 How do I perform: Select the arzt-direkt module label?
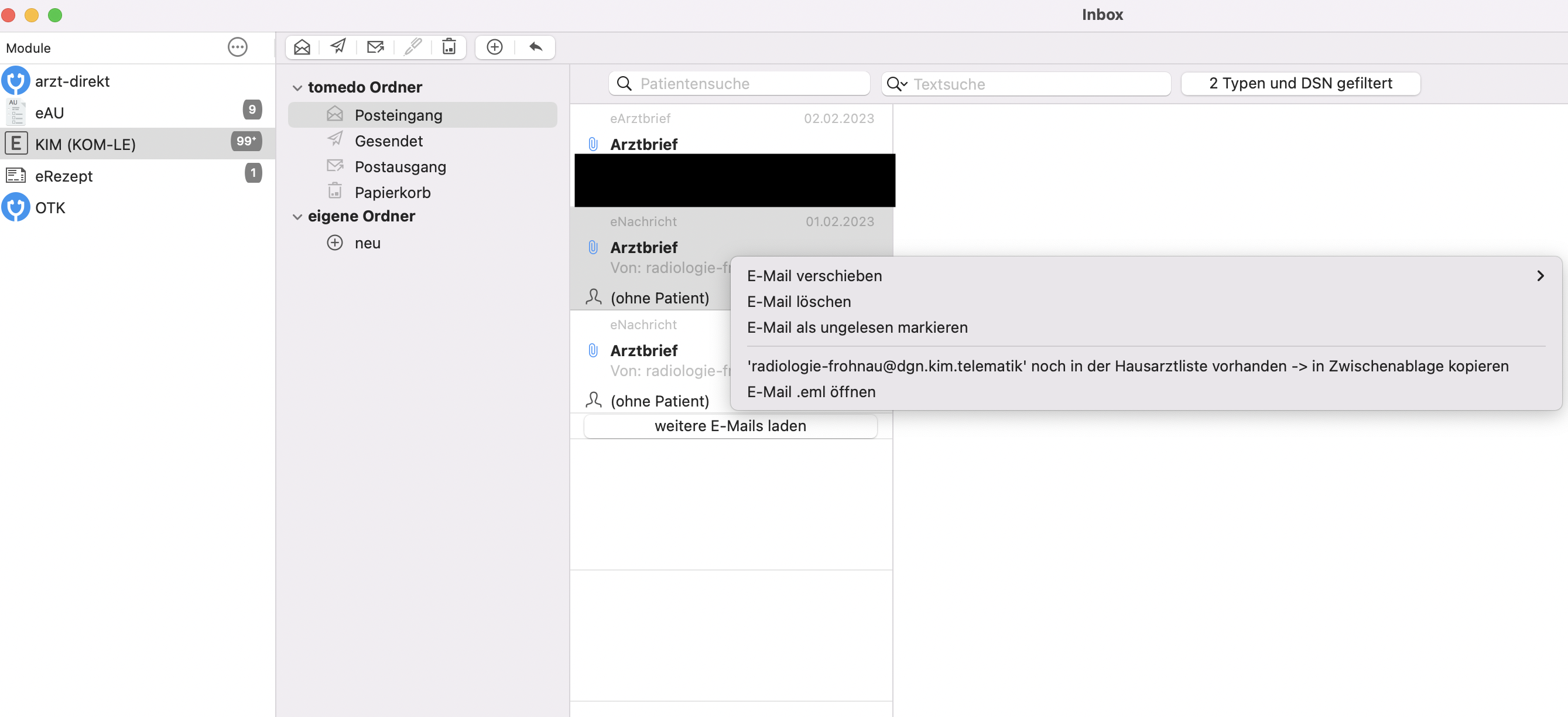pos(72,81)
